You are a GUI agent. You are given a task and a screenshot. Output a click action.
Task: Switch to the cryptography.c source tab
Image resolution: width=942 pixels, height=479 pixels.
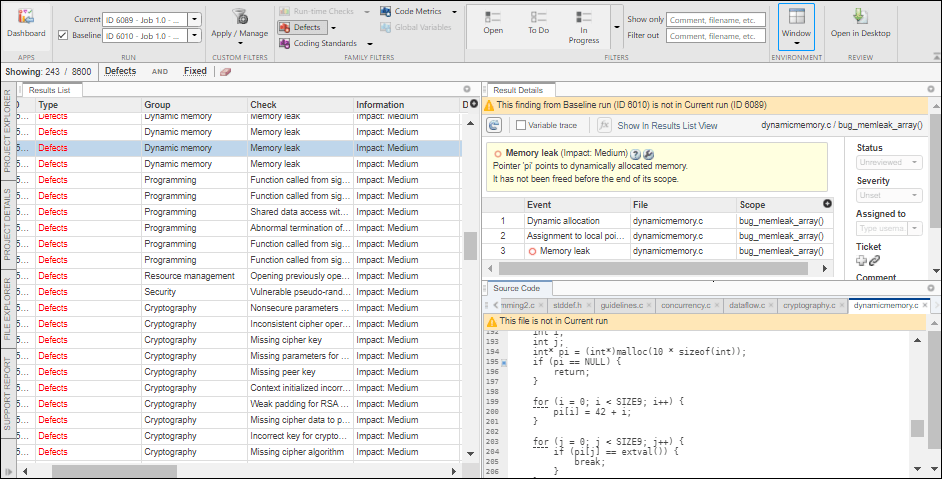pyautogui.click(x=810, y=305)
